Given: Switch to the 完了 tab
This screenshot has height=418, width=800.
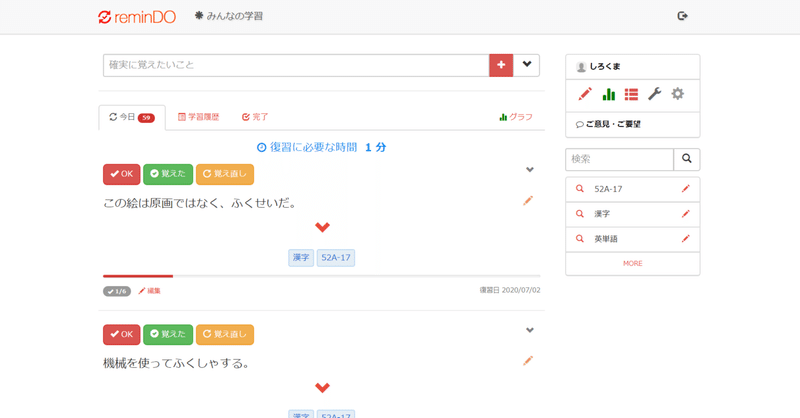Looking at the screenshot, I should pyautogui.click(x=255, y=117).
